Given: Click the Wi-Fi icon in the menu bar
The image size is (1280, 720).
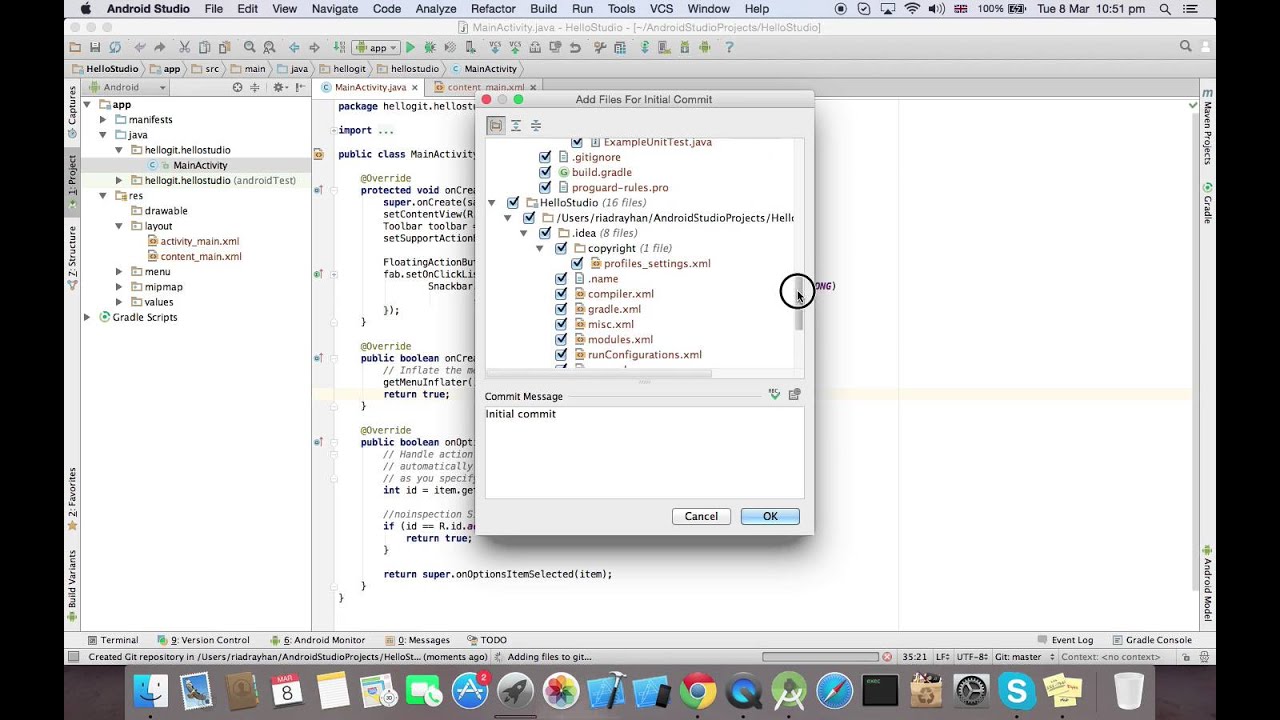Looking at the screenshot, I should [912, 9].
